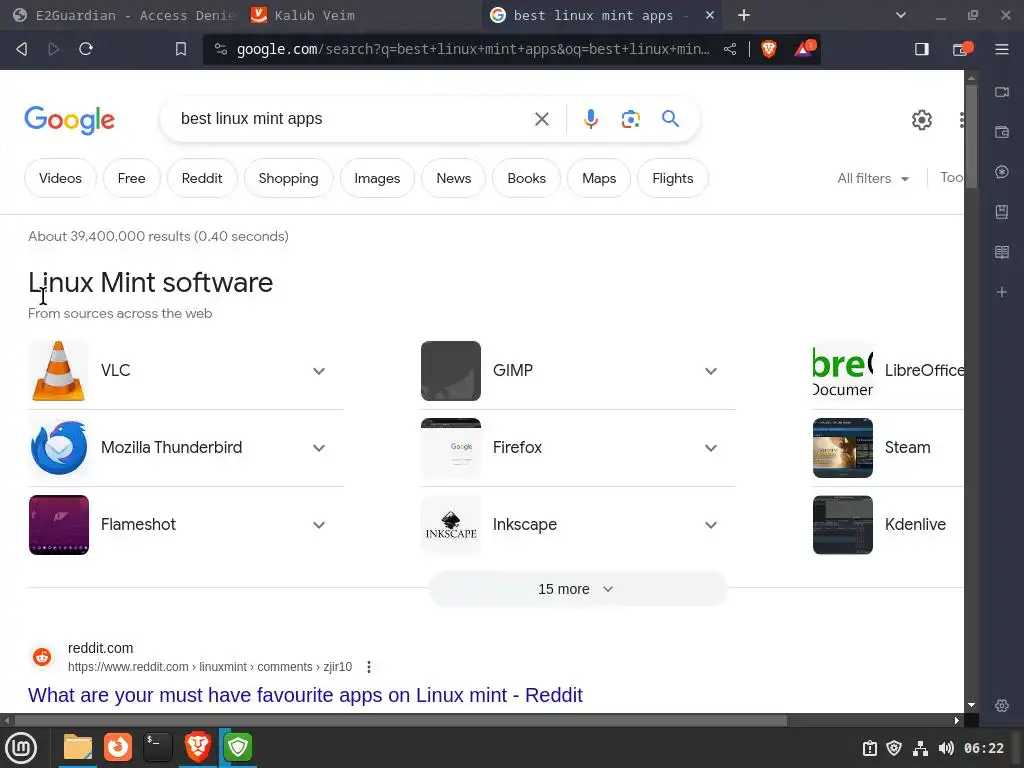The width and height of the screenshot is (1024, 768).
Task: Open the Brave Rewards triangle icon
Action: click(x=804, y=49)
